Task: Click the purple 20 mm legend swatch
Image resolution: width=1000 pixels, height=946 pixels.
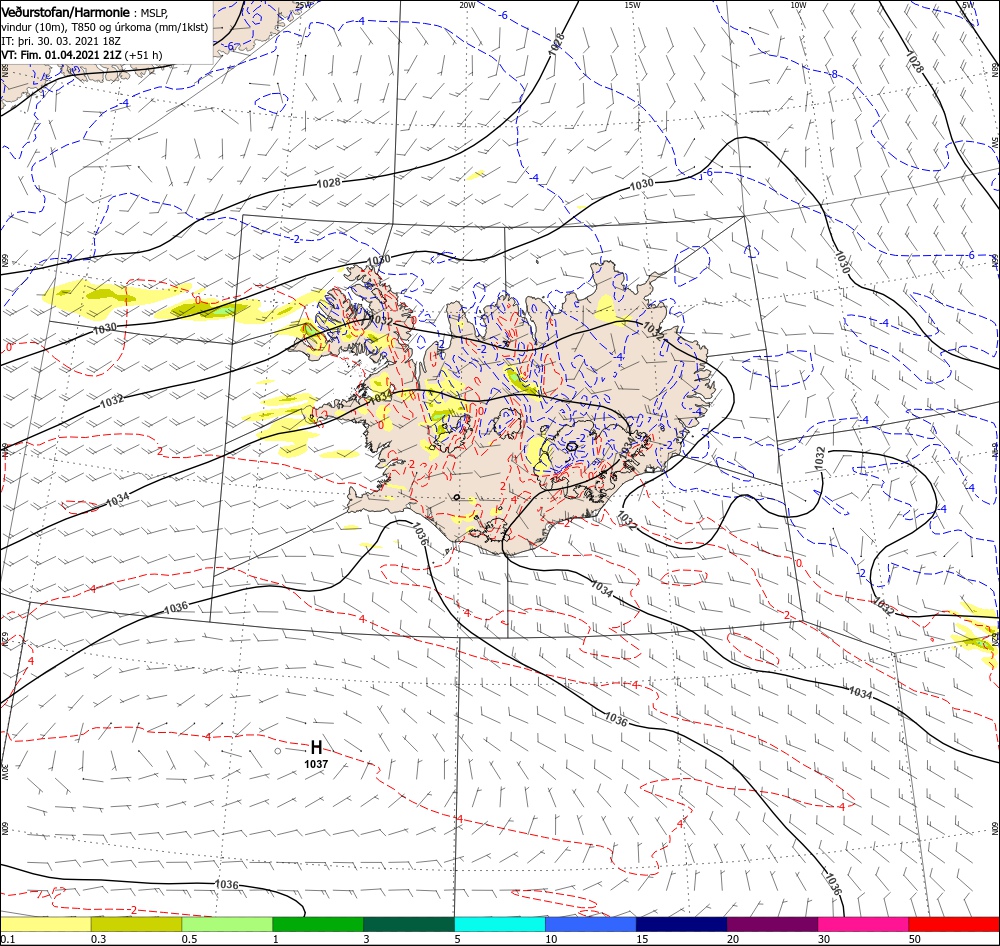Action: coord(772,924)
